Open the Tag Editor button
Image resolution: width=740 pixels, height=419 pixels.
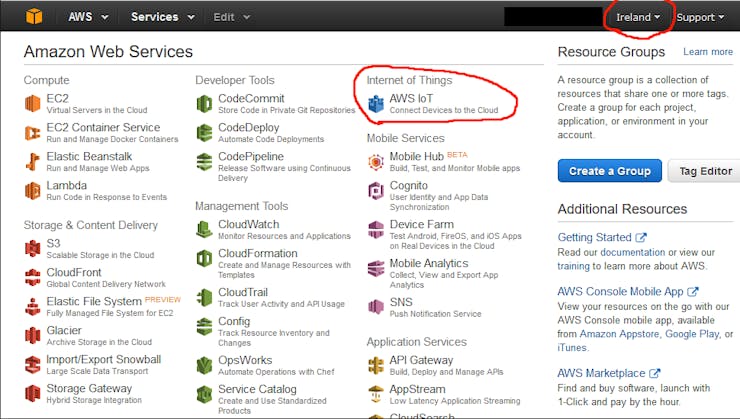point(706,171)
